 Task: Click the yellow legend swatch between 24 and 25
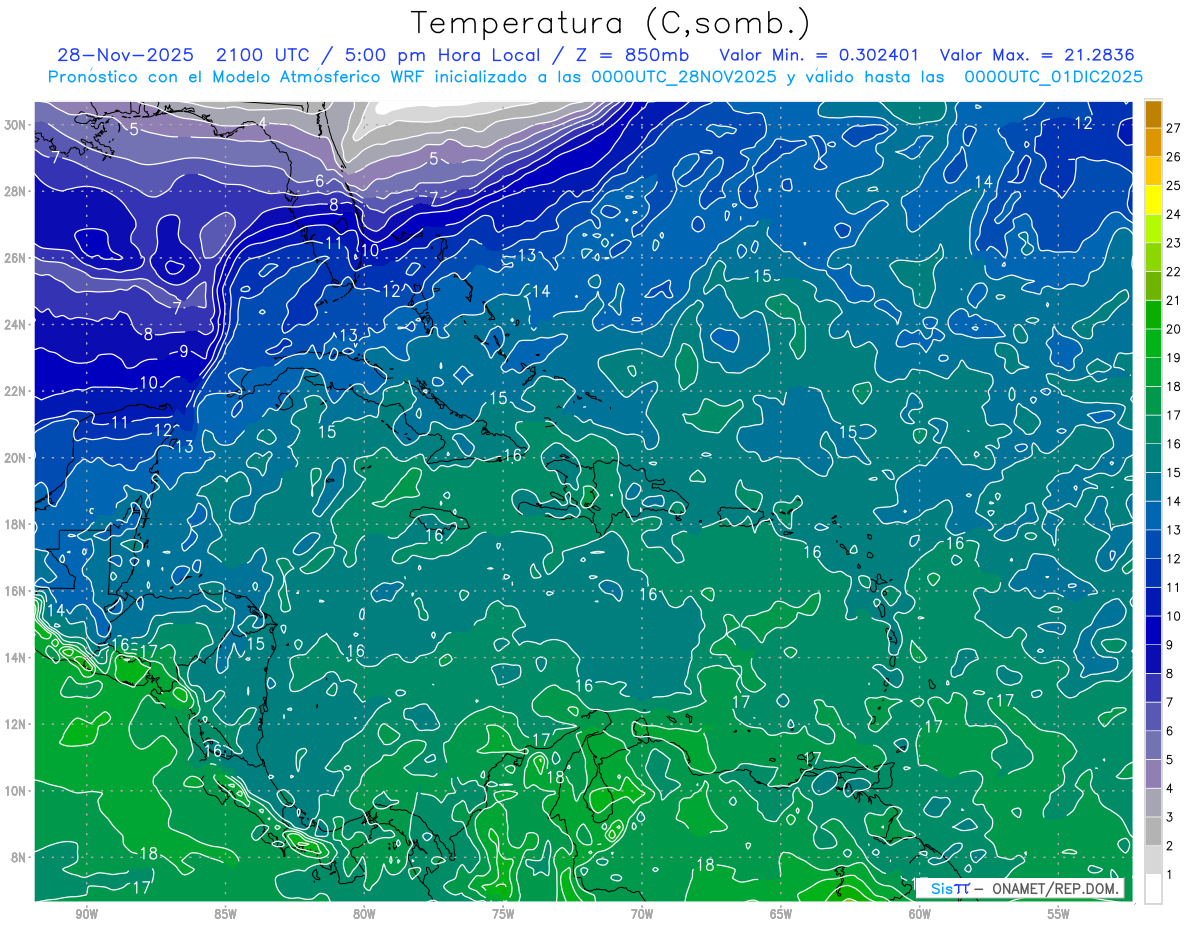point(1153,200)
